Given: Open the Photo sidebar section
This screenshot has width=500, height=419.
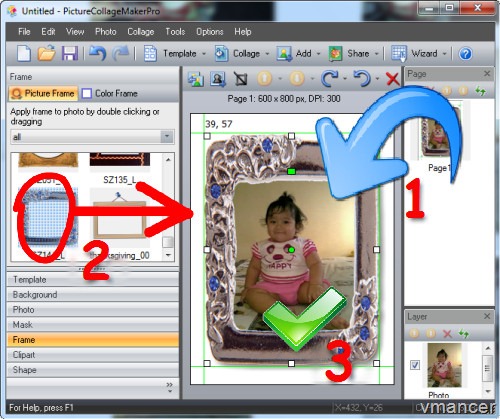Looking at the screenshot, I should tap(93, 310).
